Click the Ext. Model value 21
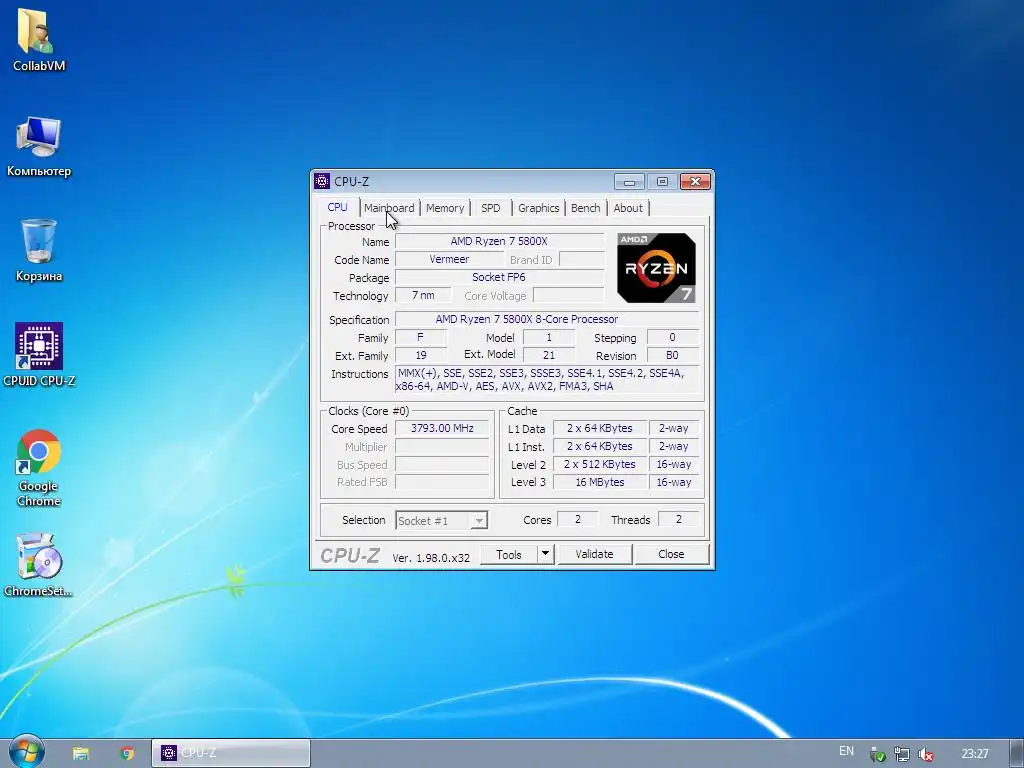The height and width of the screenshot is (768, 1024). pyautogui.click(x=549, y=355)
